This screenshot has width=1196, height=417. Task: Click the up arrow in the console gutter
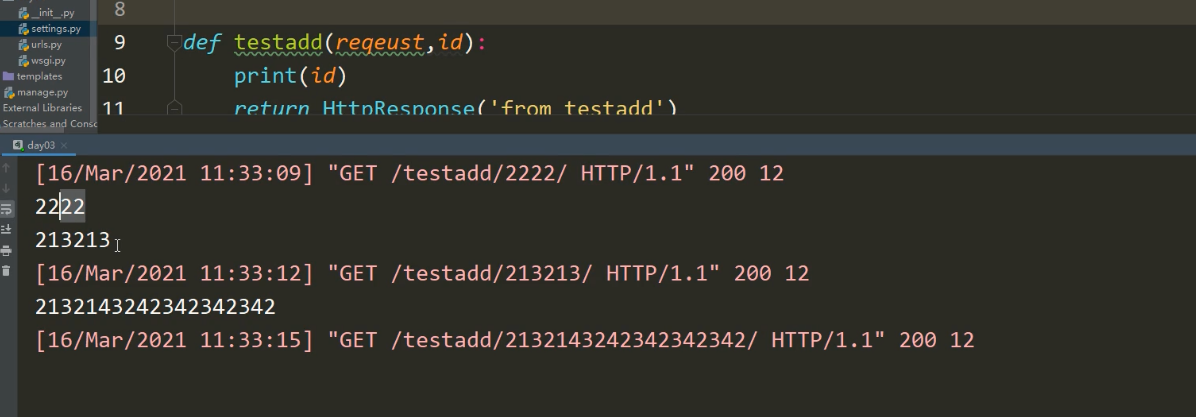pos(7,168)
